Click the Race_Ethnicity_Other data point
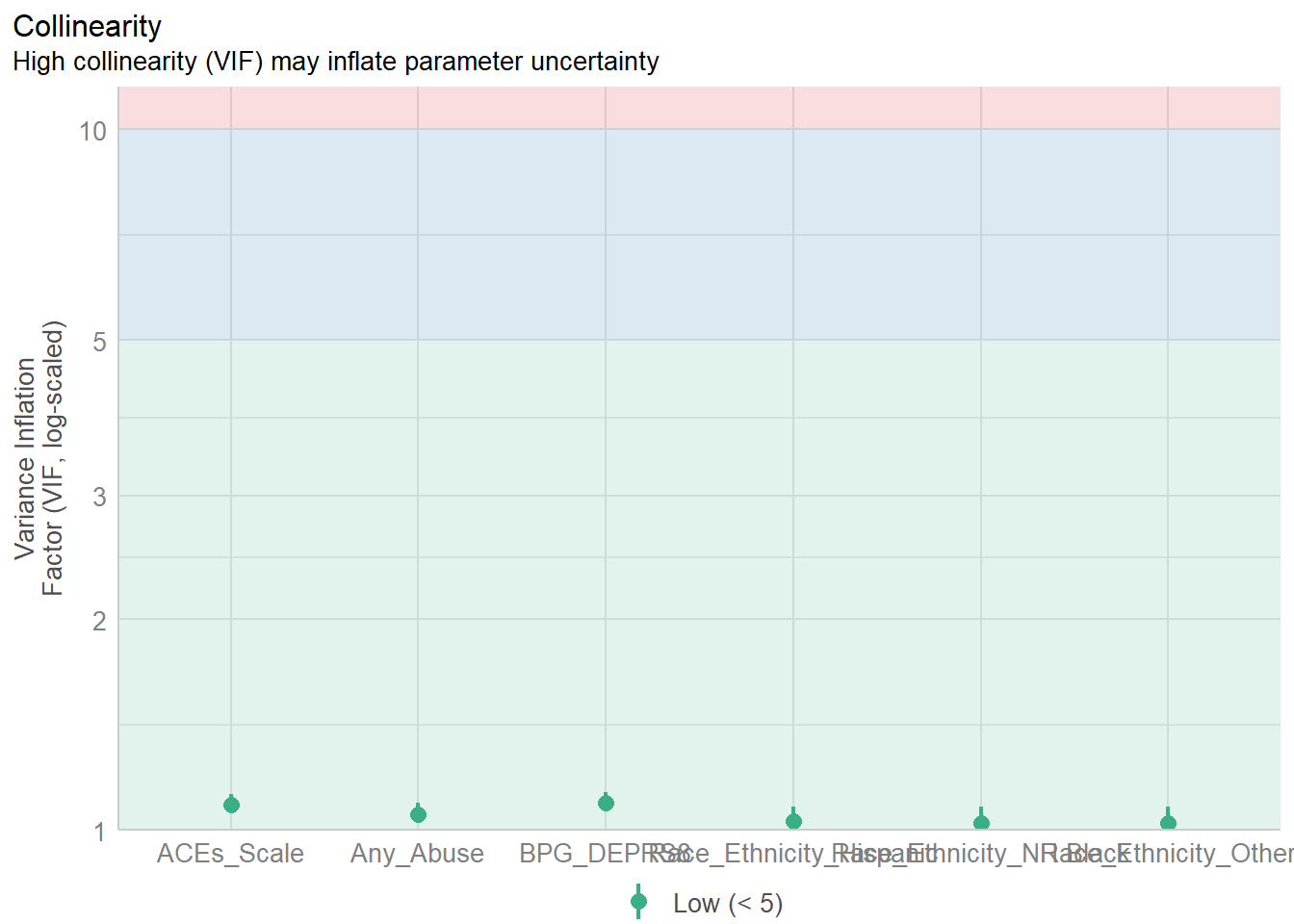Viewport: 1294px width, 924px height. [1168, 823]
